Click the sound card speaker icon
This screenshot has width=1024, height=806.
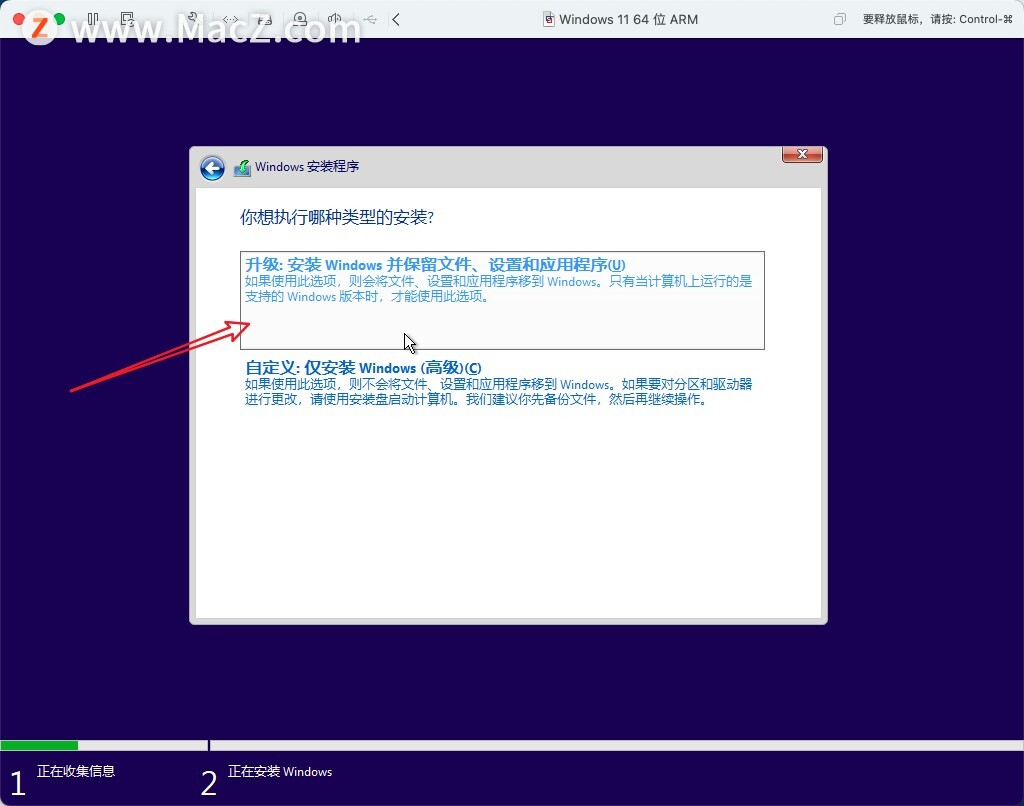tap(335, 20)
